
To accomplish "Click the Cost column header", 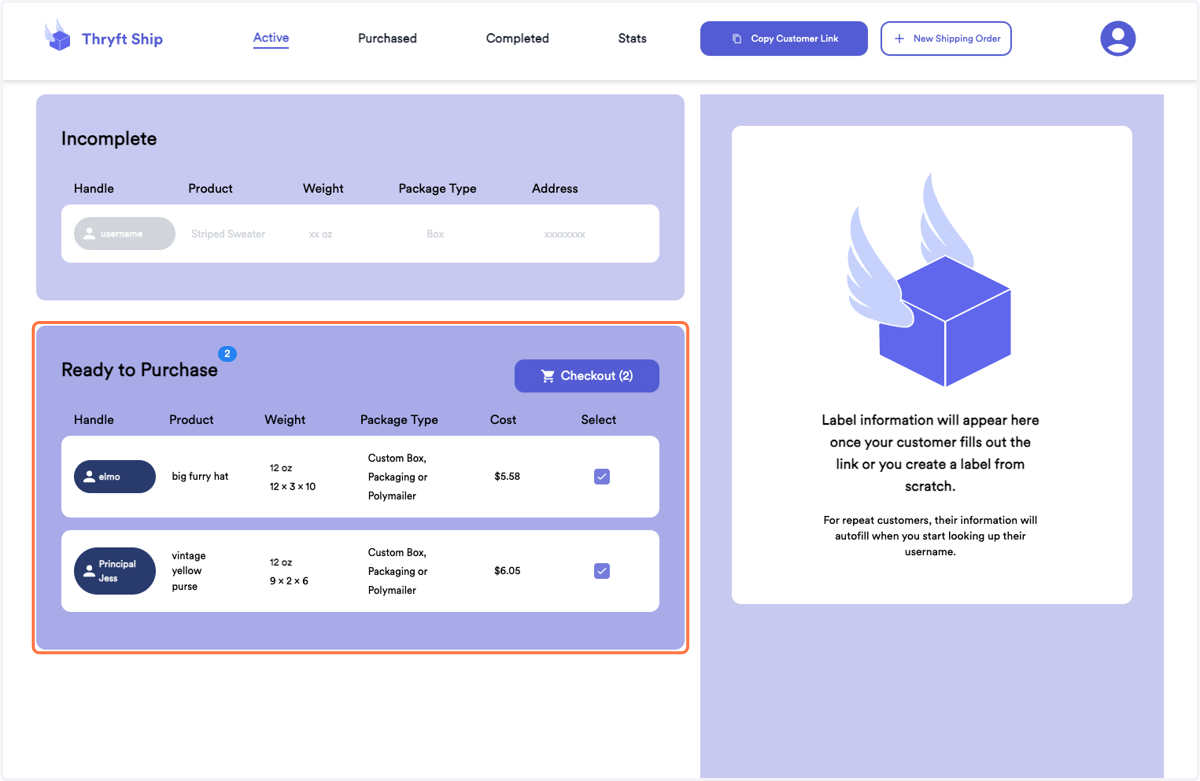I will tap(503, 420).
